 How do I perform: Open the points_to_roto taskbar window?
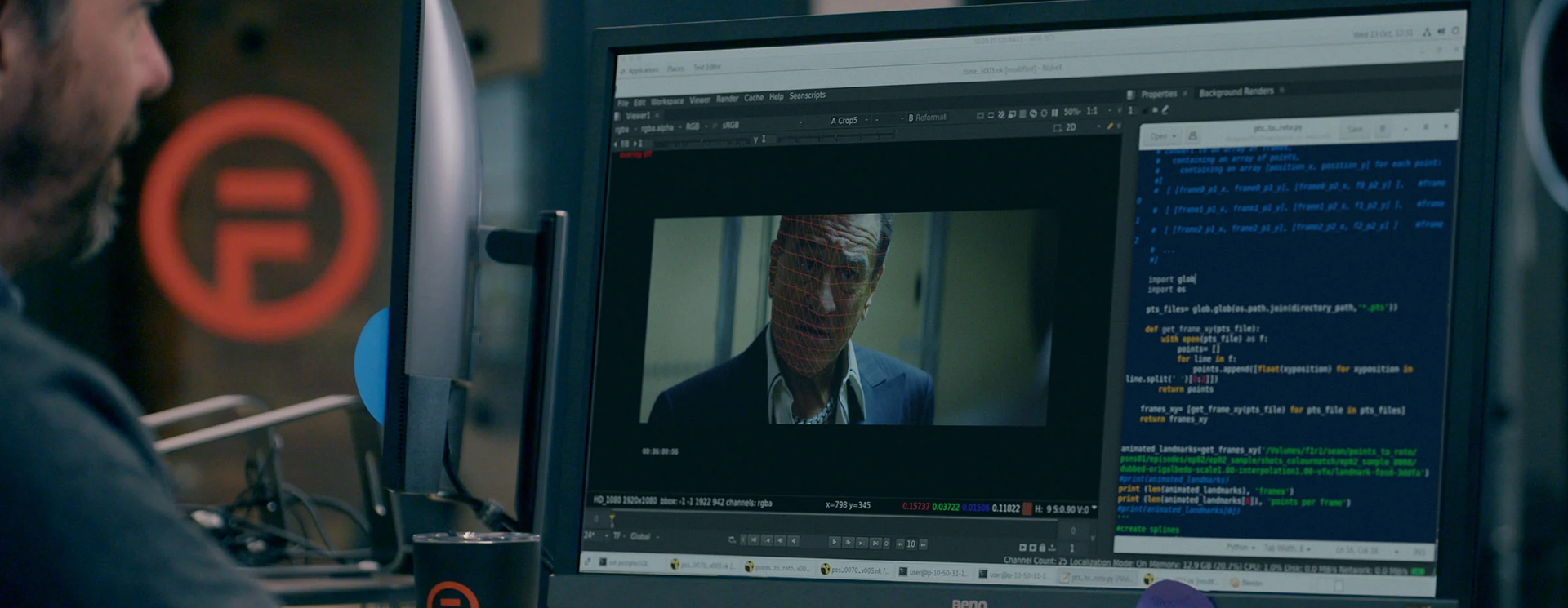point(777,568)
